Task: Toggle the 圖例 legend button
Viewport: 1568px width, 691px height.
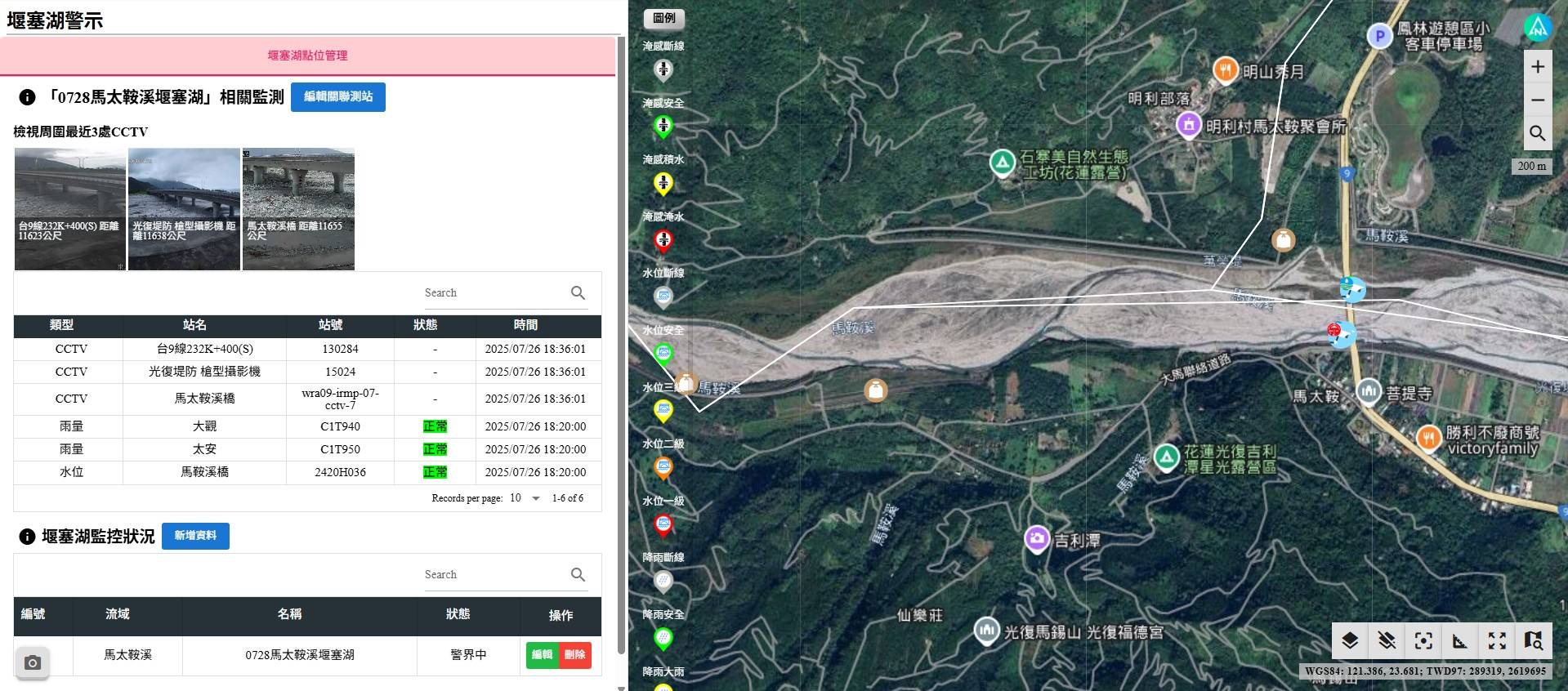Action: click(664, 18)
